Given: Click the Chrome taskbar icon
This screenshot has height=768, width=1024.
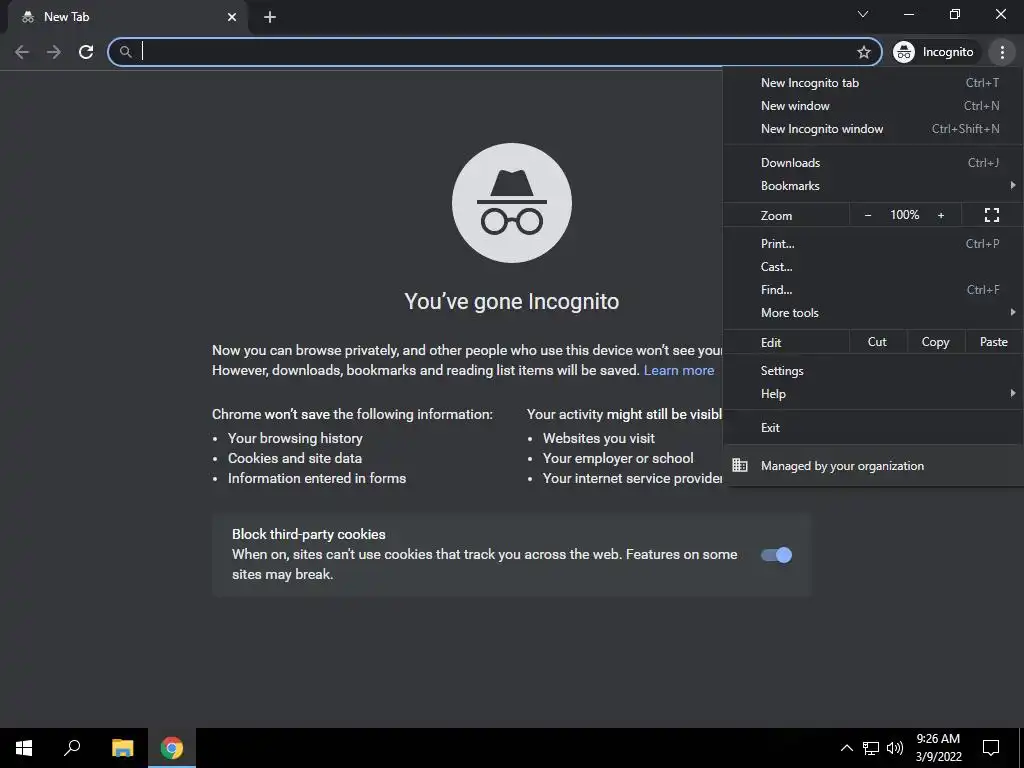Looking at the screenshot, I should 172,748.
